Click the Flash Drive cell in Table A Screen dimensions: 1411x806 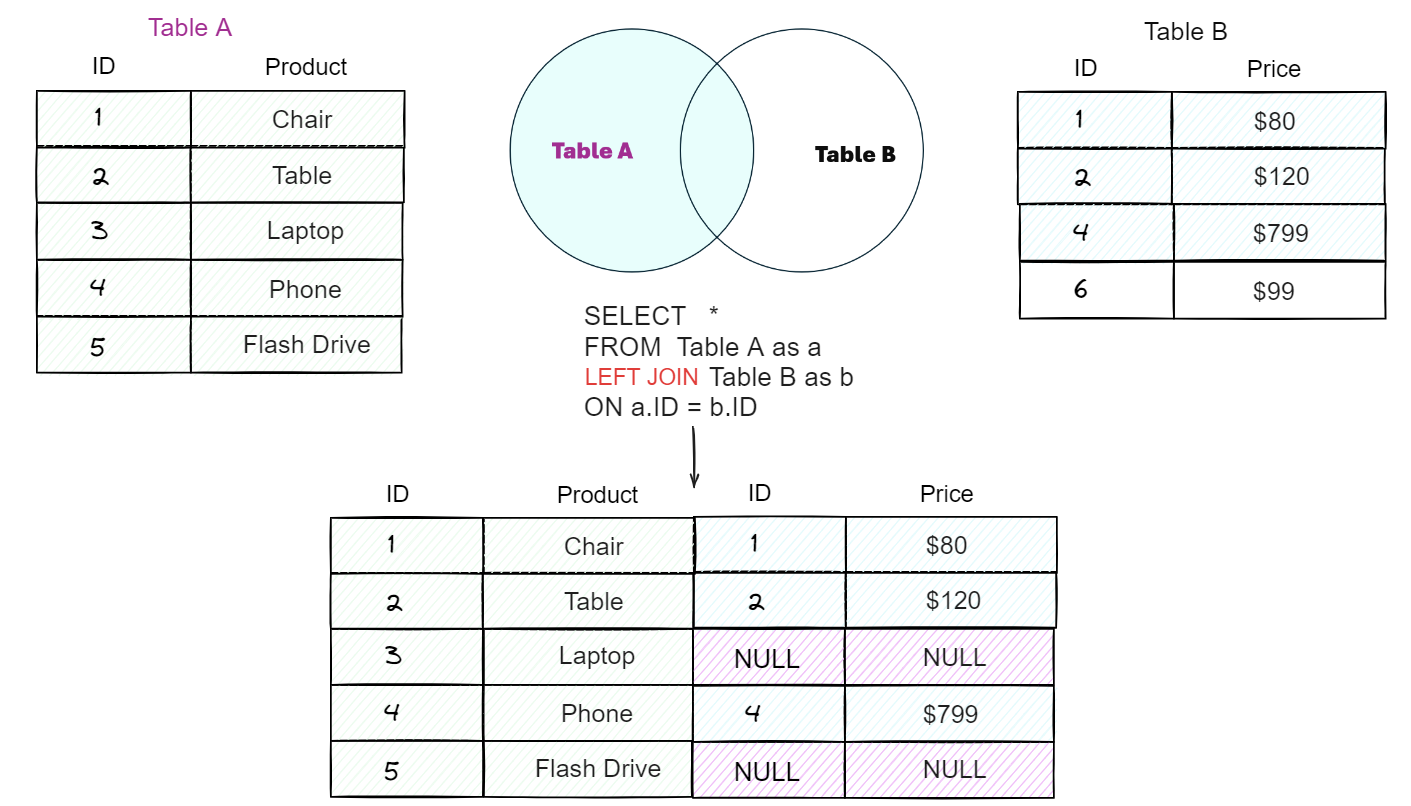coord(306,345)
